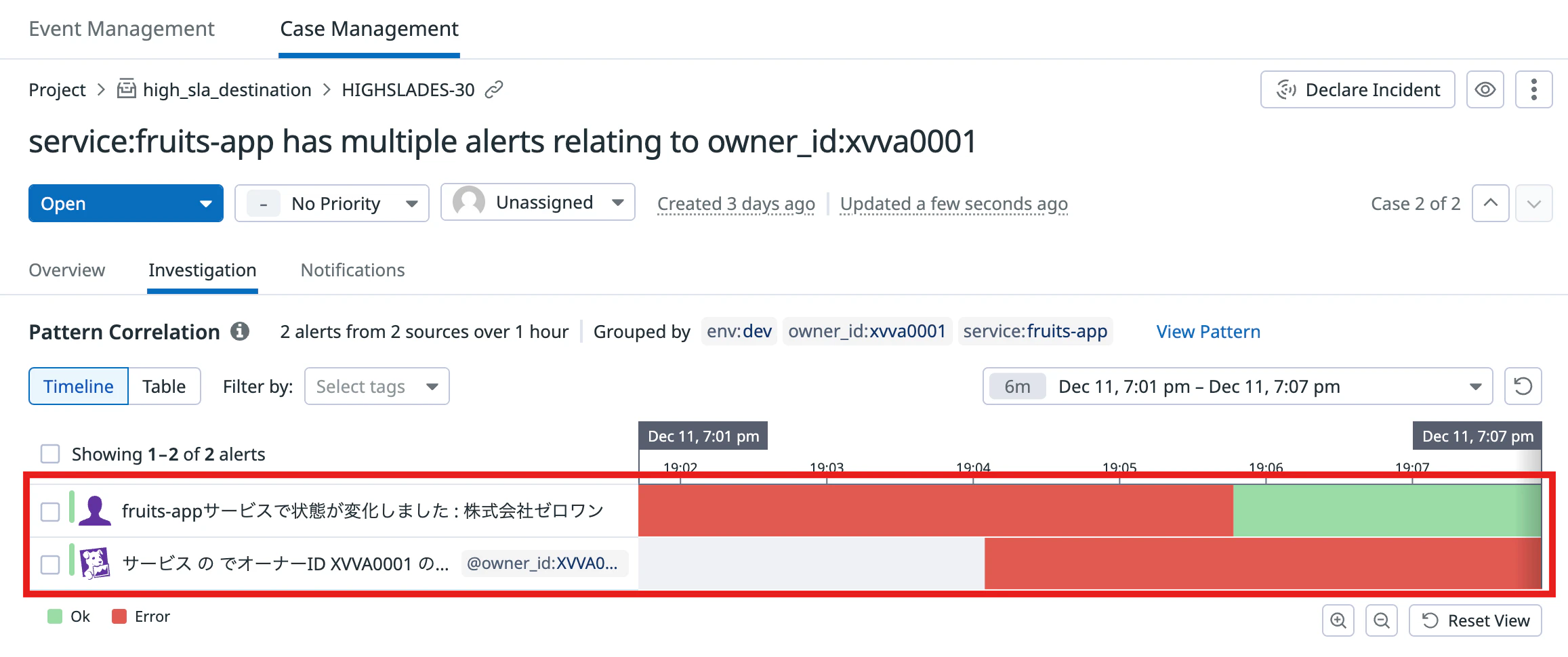Zoom in on the timeline
The image size is (1568, 657).
click(x=1338, y=620)
